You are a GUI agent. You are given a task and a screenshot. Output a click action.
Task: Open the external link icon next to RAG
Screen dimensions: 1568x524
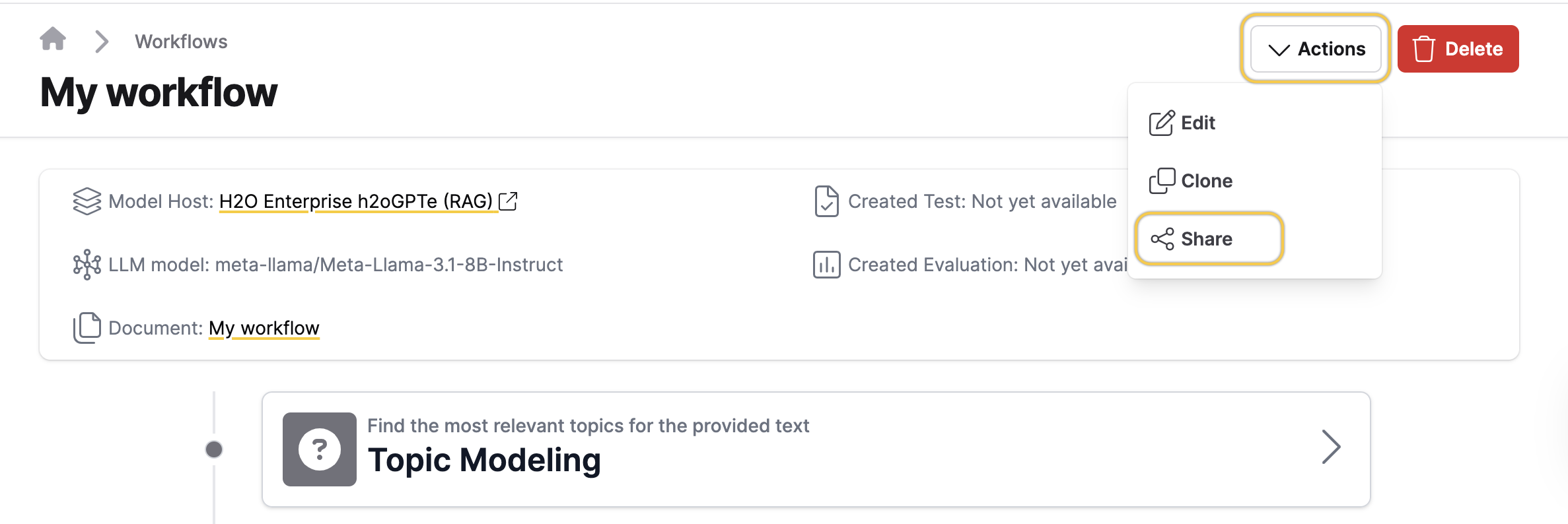509,201
